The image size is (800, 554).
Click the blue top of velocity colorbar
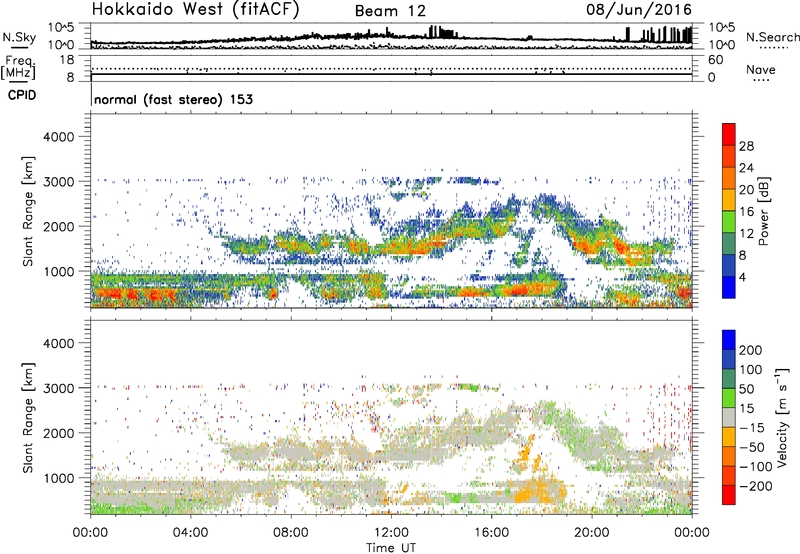click(729, 340)
